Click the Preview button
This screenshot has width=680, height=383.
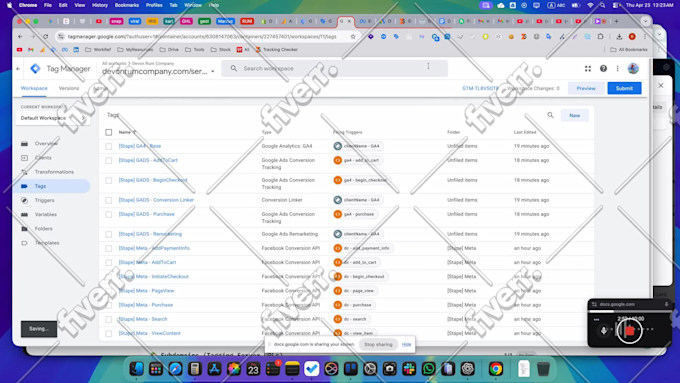pyautogui.click(x=586, y=88)
